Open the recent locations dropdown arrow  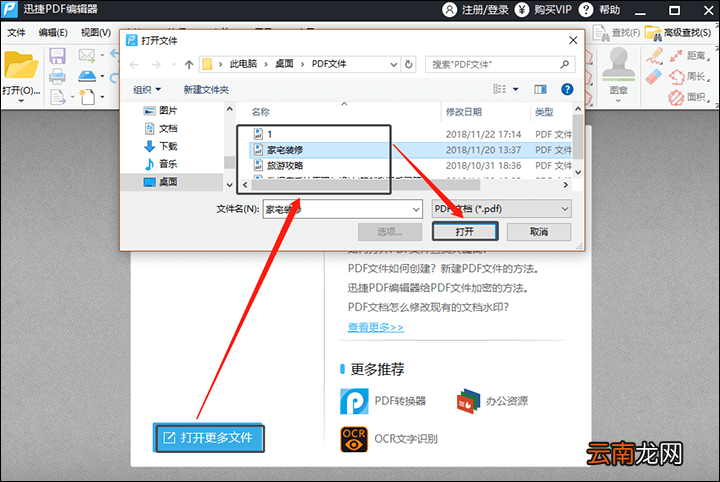[173, 65]
